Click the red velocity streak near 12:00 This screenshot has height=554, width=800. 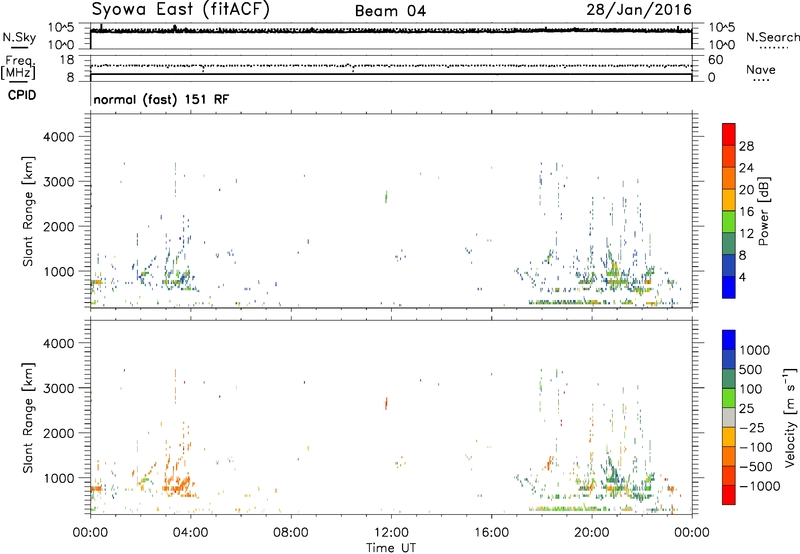[386, 403]
